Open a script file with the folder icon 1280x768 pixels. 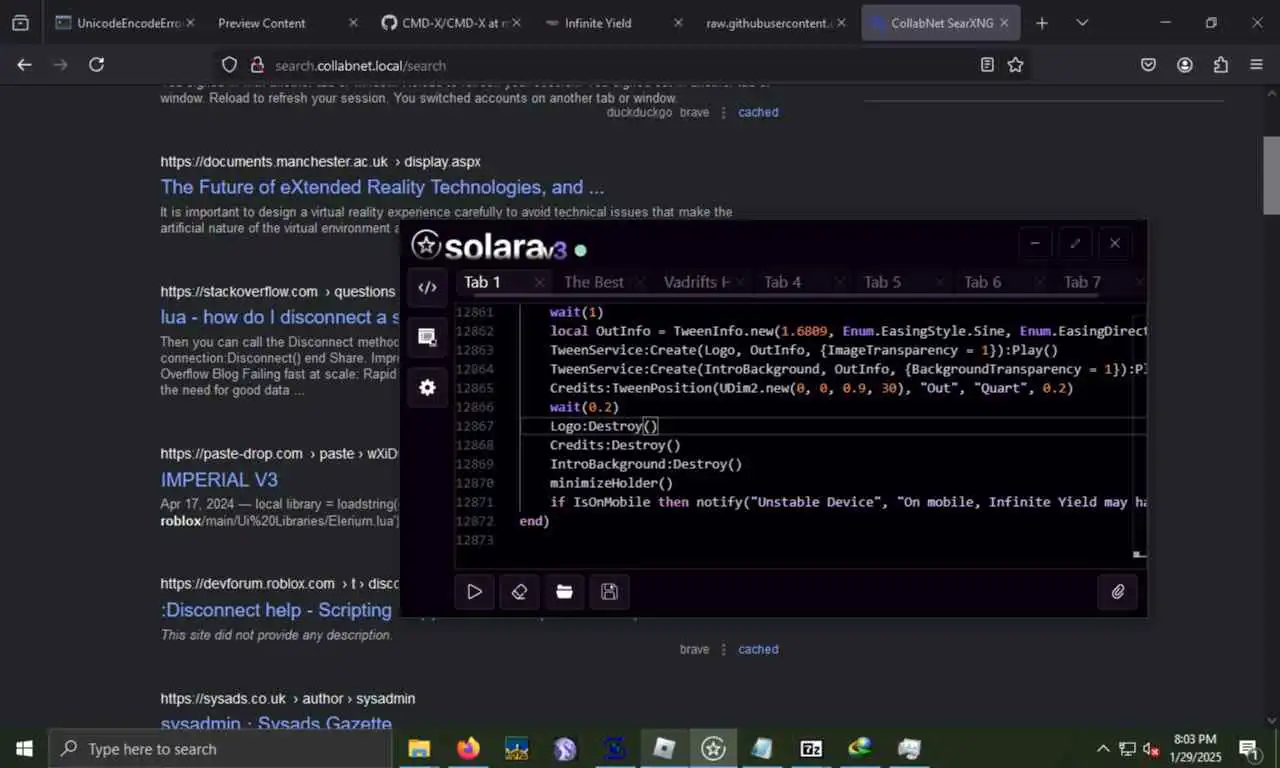564,592
